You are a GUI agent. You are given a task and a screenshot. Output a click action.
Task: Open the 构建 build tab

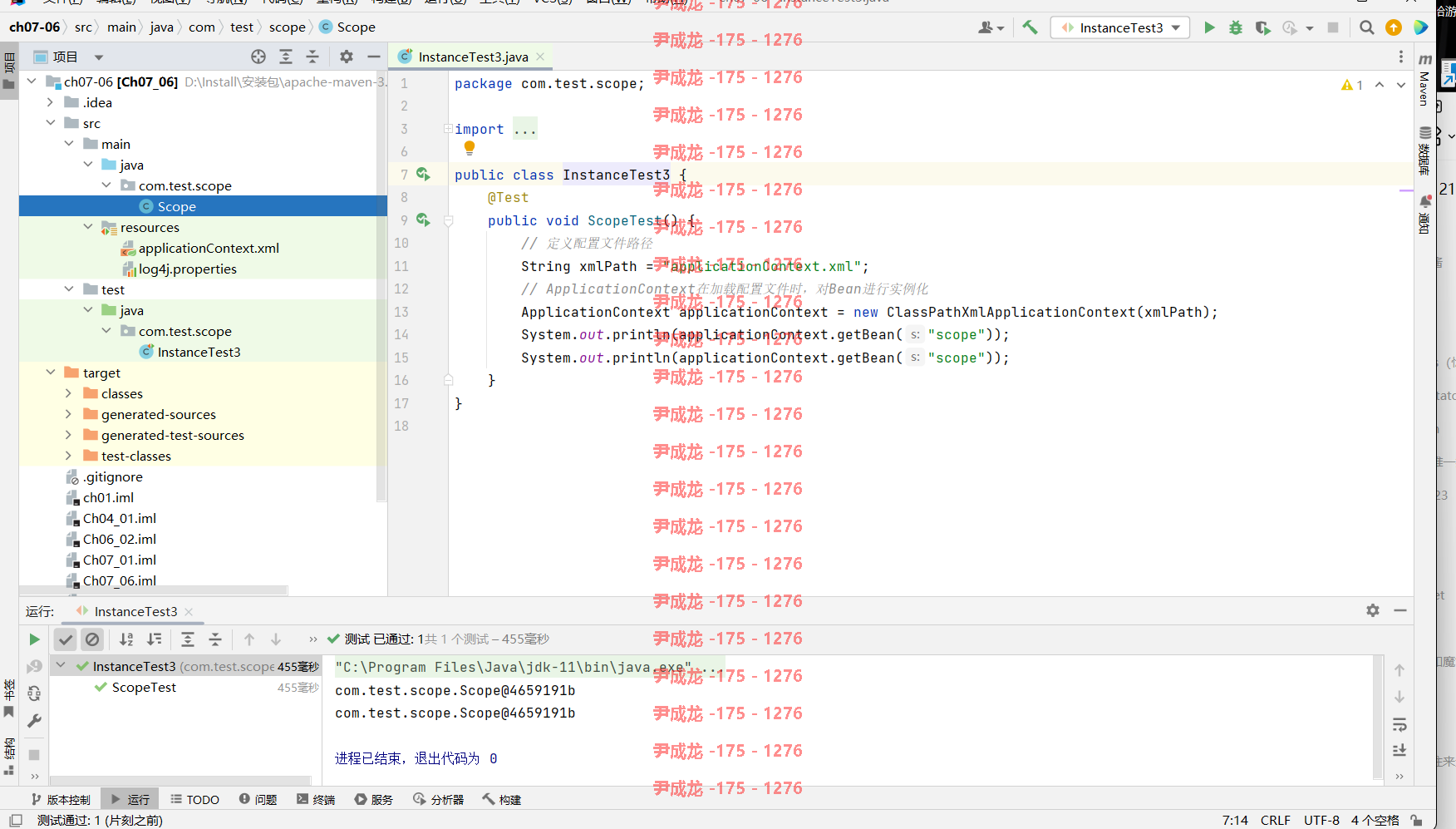(x=501, y=799)
